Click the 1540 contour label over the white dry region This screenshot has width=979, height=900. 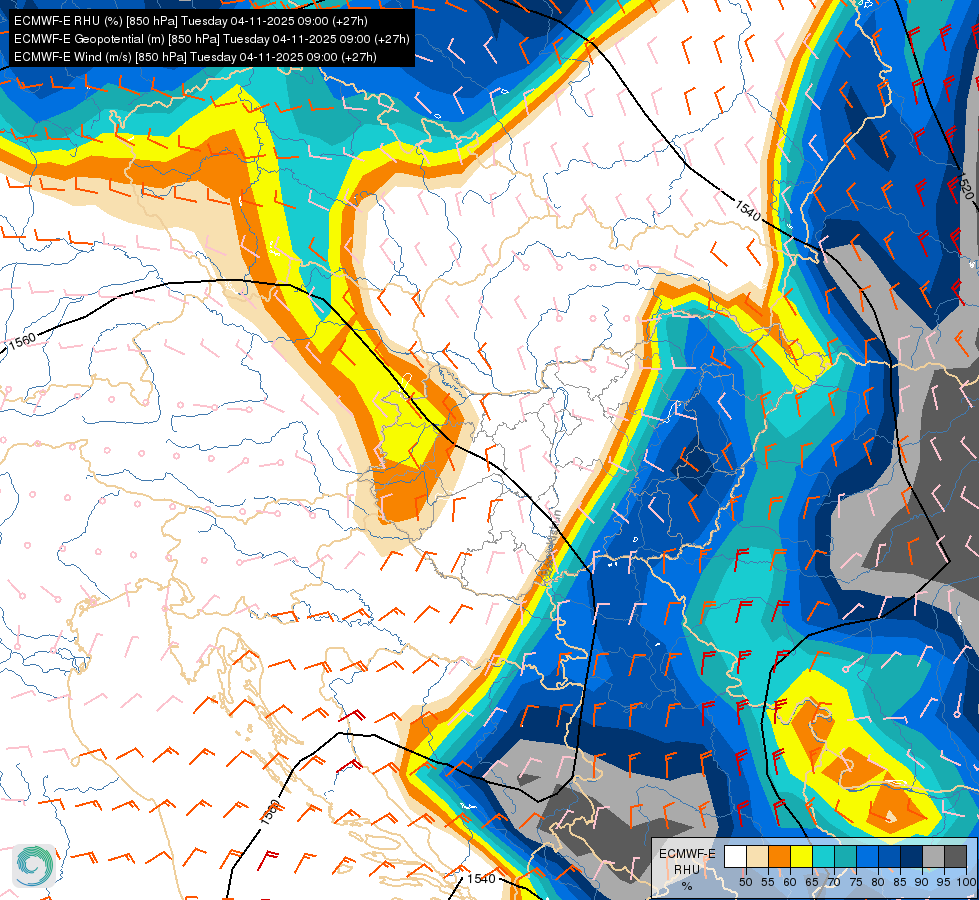pos(747,210)
